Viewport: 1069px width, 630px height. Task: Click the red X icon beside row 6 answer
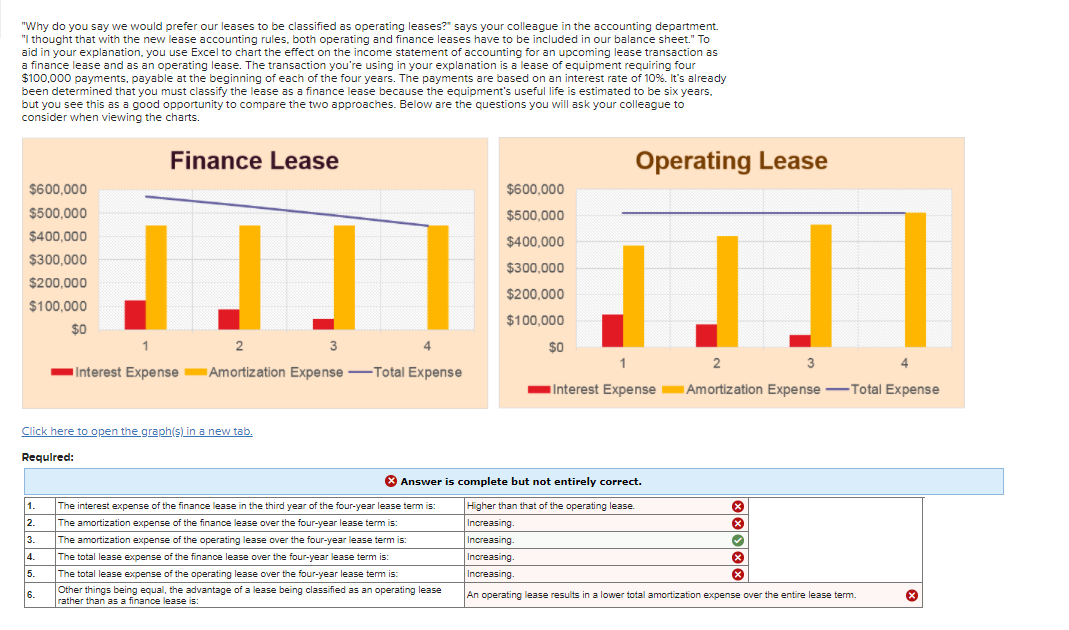(912, 595)
